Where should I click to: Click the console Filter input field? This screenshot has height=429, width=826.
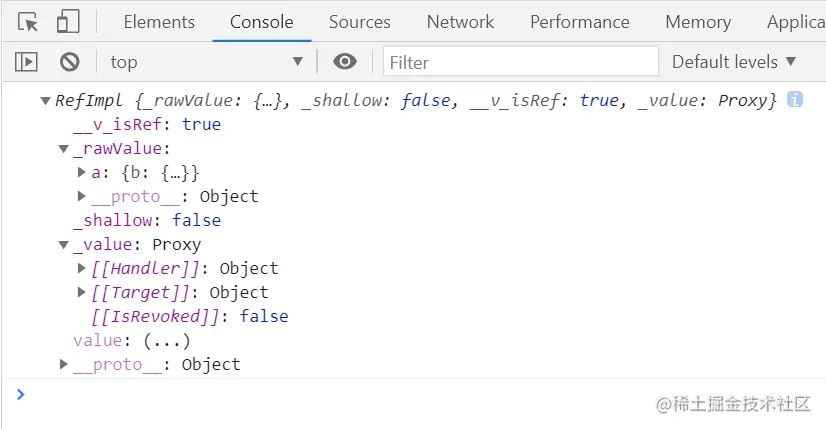pyautogui.click(x=520, y=62)
